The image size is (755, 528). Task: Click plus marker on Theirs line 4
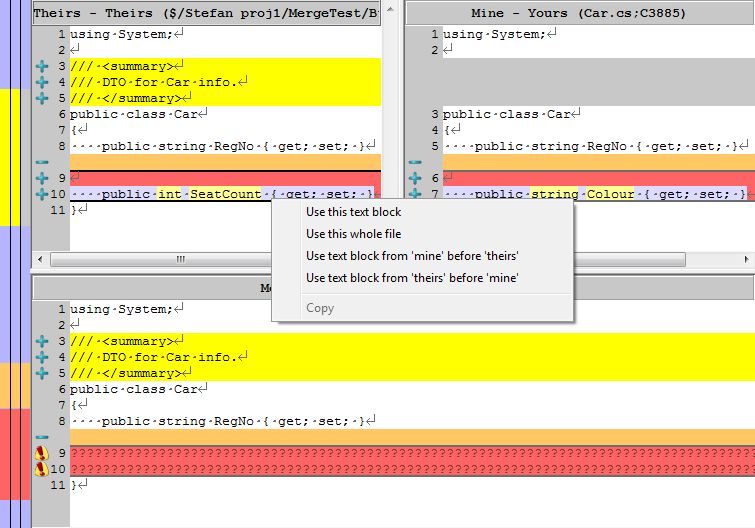point(42,82)
